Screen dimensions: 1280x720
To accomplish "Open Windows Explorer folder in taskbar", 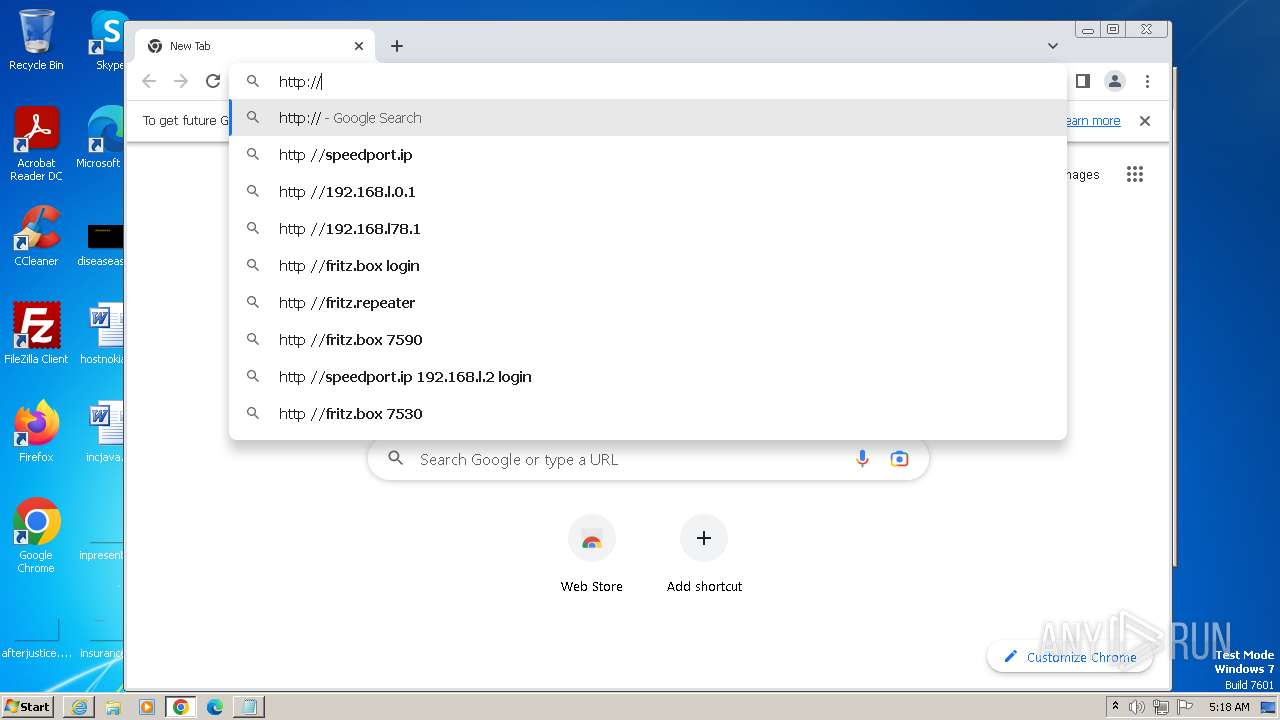I will click(x=113, y=707).
